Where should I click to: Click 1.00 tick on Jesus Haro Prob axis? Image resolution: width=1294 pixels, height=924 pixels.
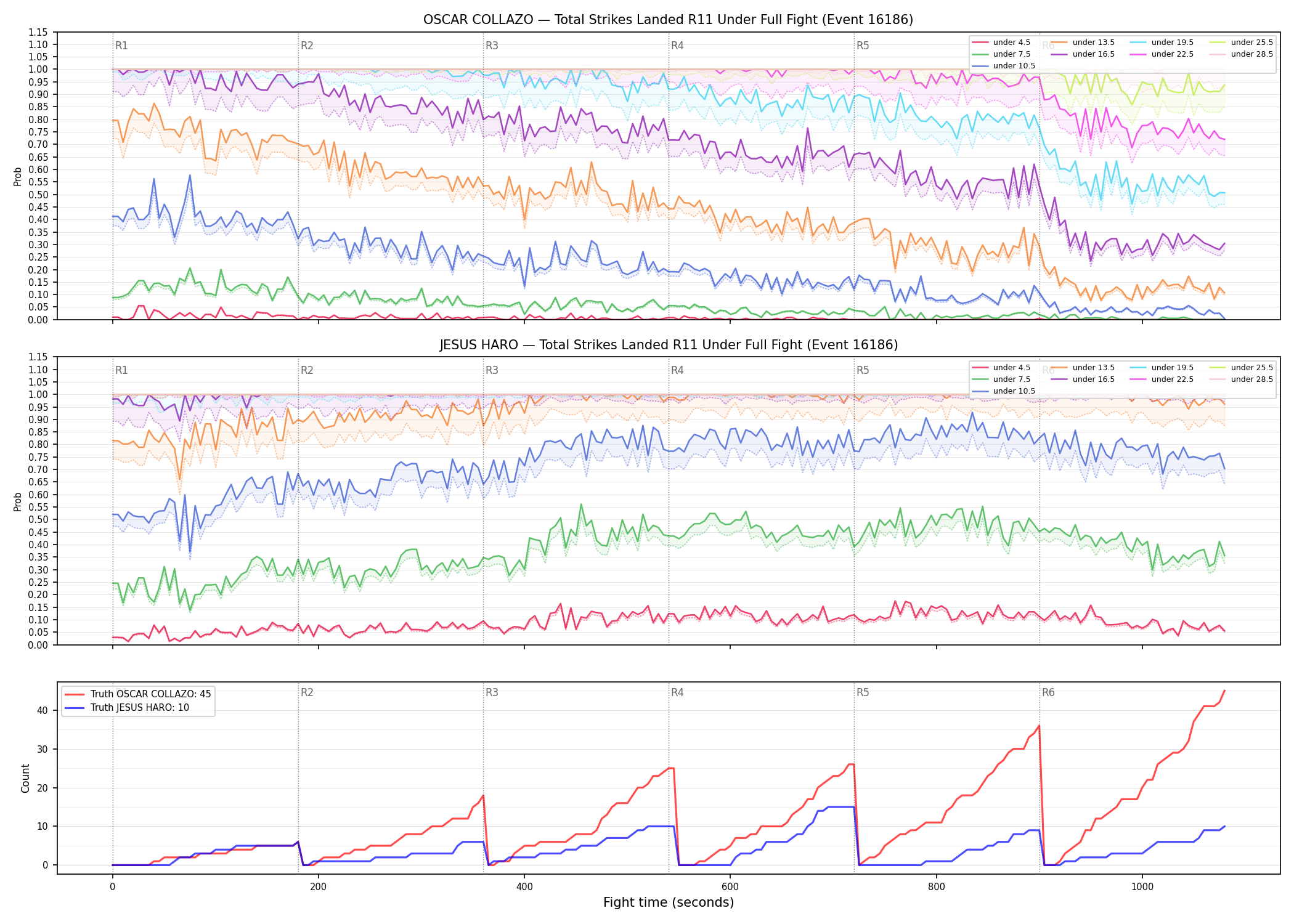(x=38, y=395)
